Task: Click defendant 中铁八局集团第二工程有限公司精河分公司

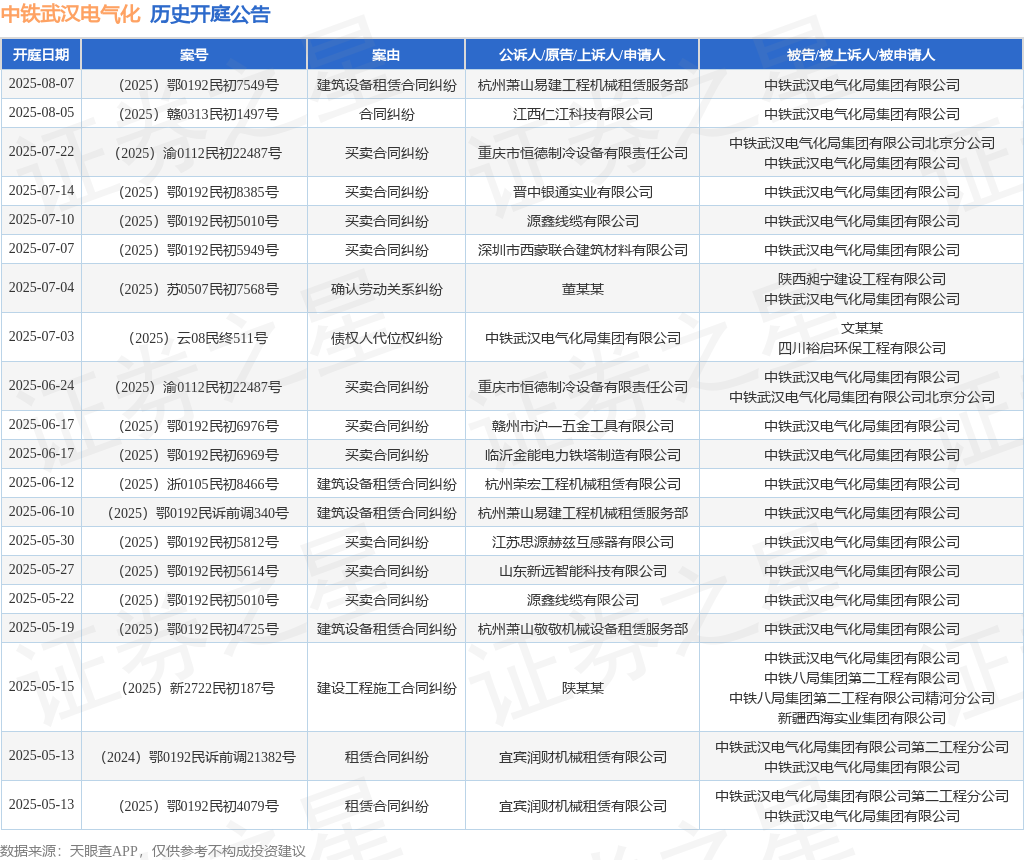Action: (x=862, y=698)
